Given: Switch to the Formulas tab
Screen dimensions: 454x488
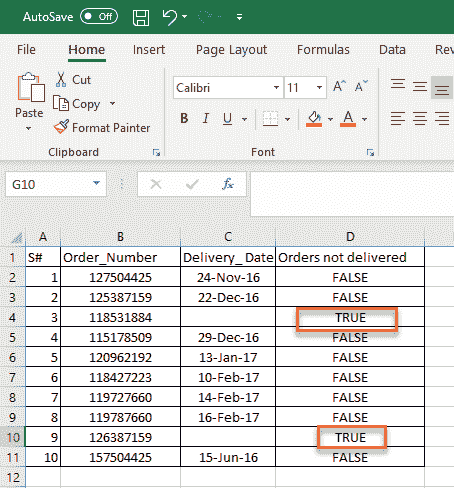Looking at the screenshot, I should pyautogui.click(x=323, y=50).
